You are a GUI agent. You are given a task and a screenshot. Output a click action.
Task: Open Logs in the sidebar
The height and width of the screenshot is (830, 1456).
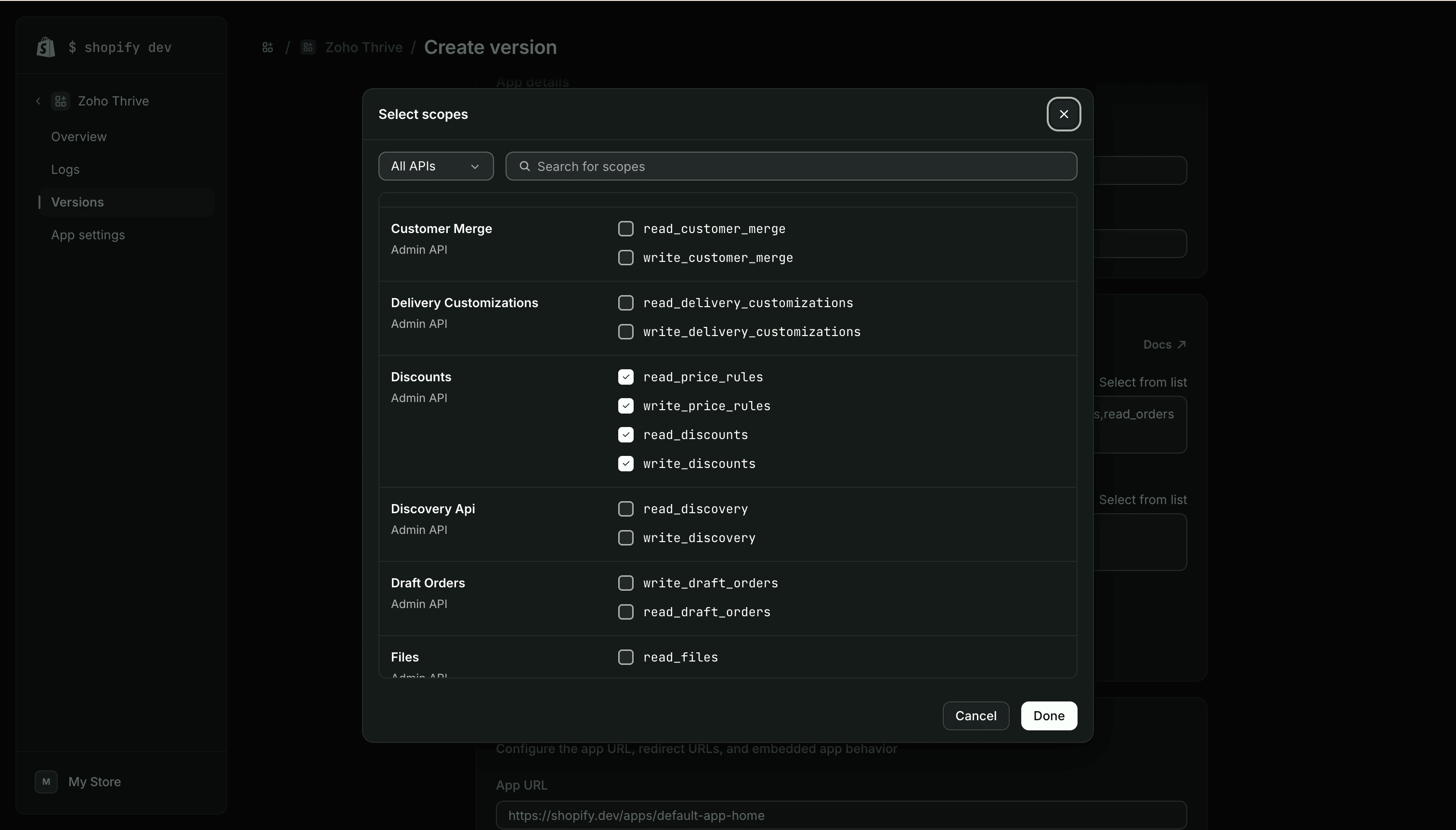pyautogui.click(x=65, y=169)
